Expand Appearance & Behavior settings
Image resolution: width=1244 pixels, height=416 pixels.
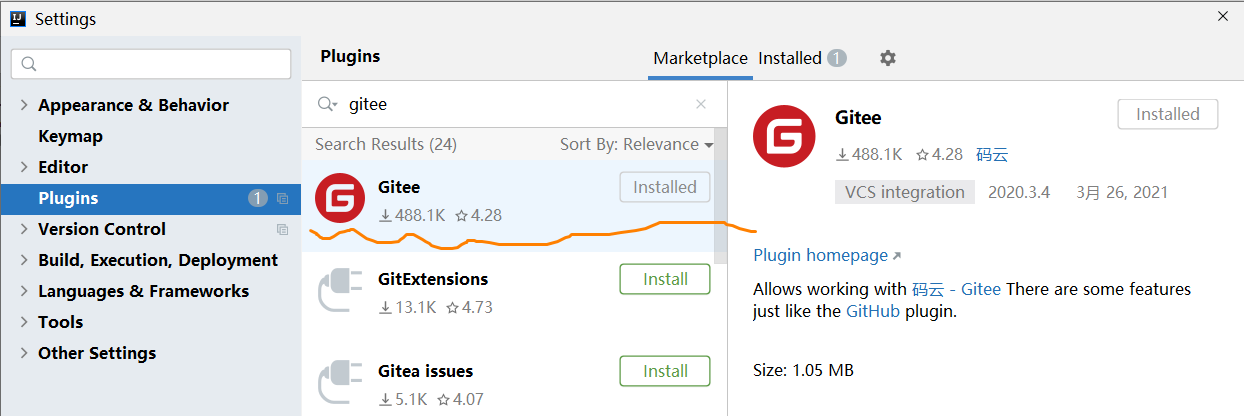(x=24, y=105)
